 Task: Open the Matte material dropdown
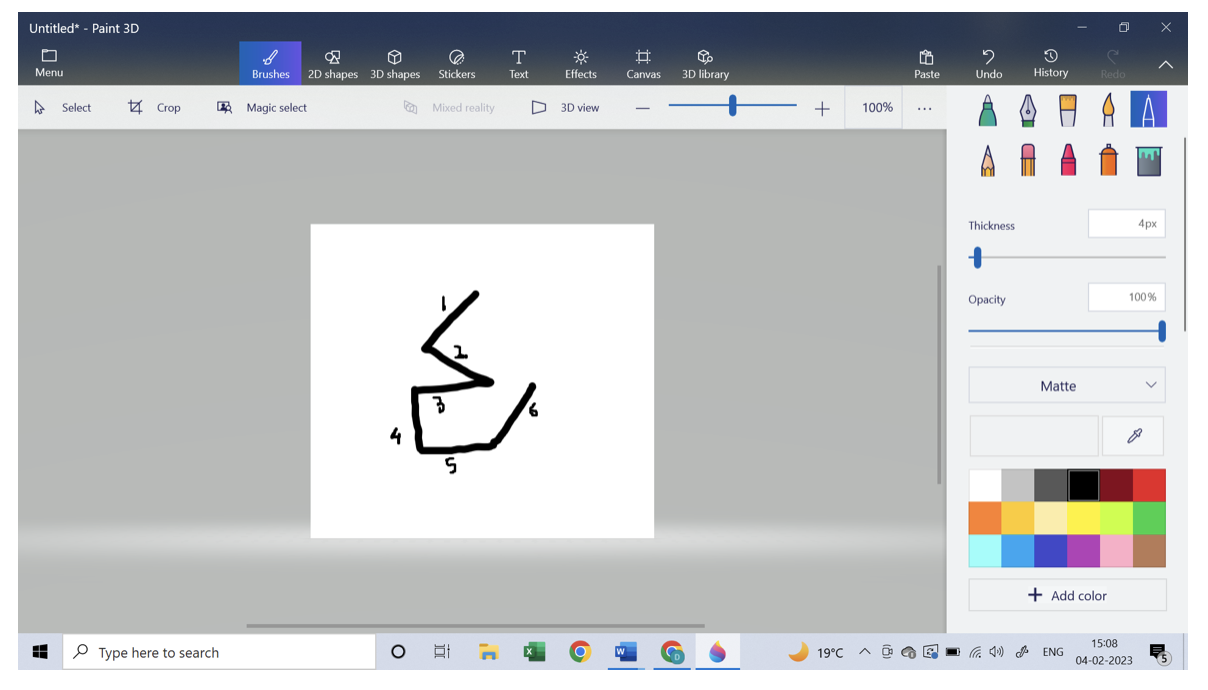[x=1066, y=386]
